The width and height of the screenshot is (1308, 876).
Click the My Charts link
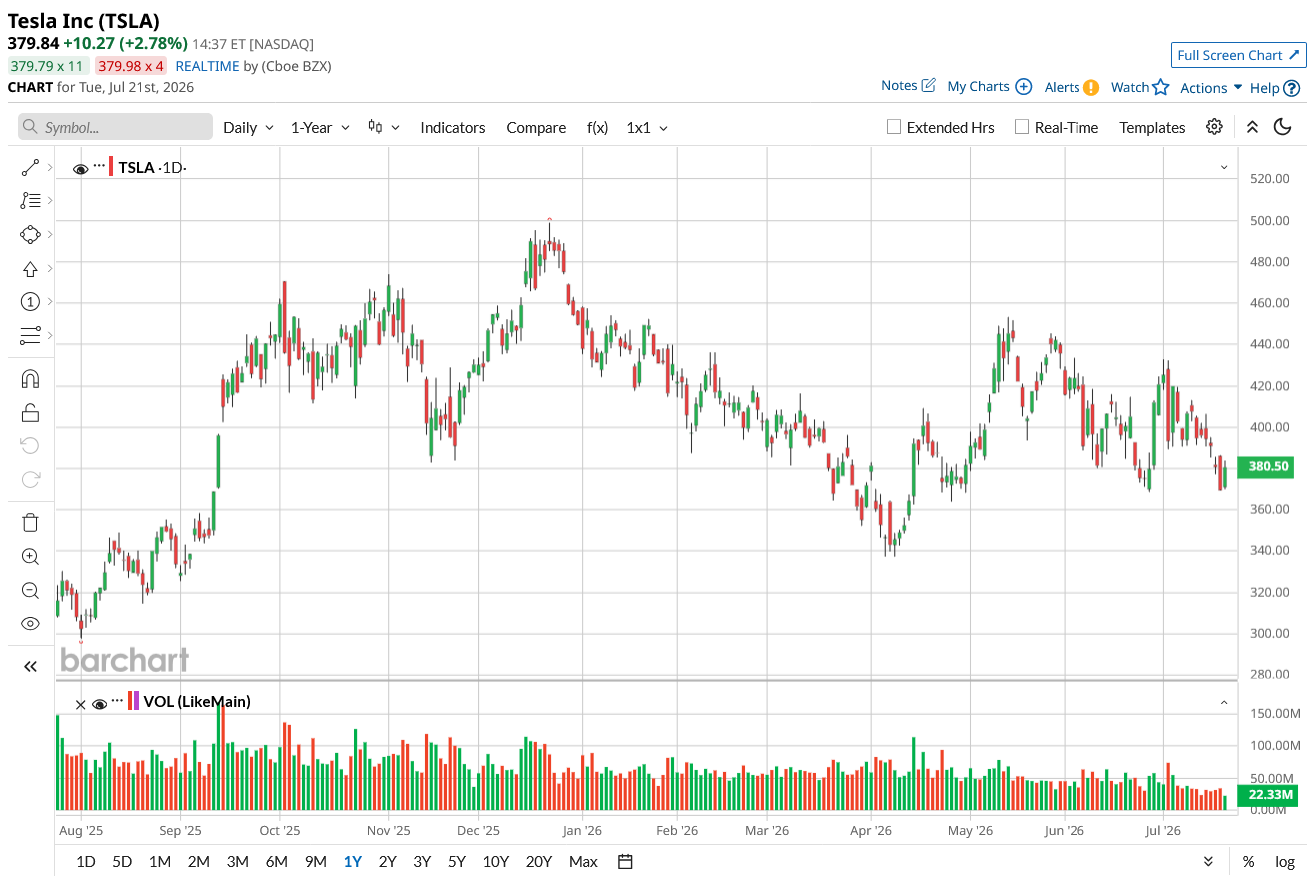pos(978,87)
